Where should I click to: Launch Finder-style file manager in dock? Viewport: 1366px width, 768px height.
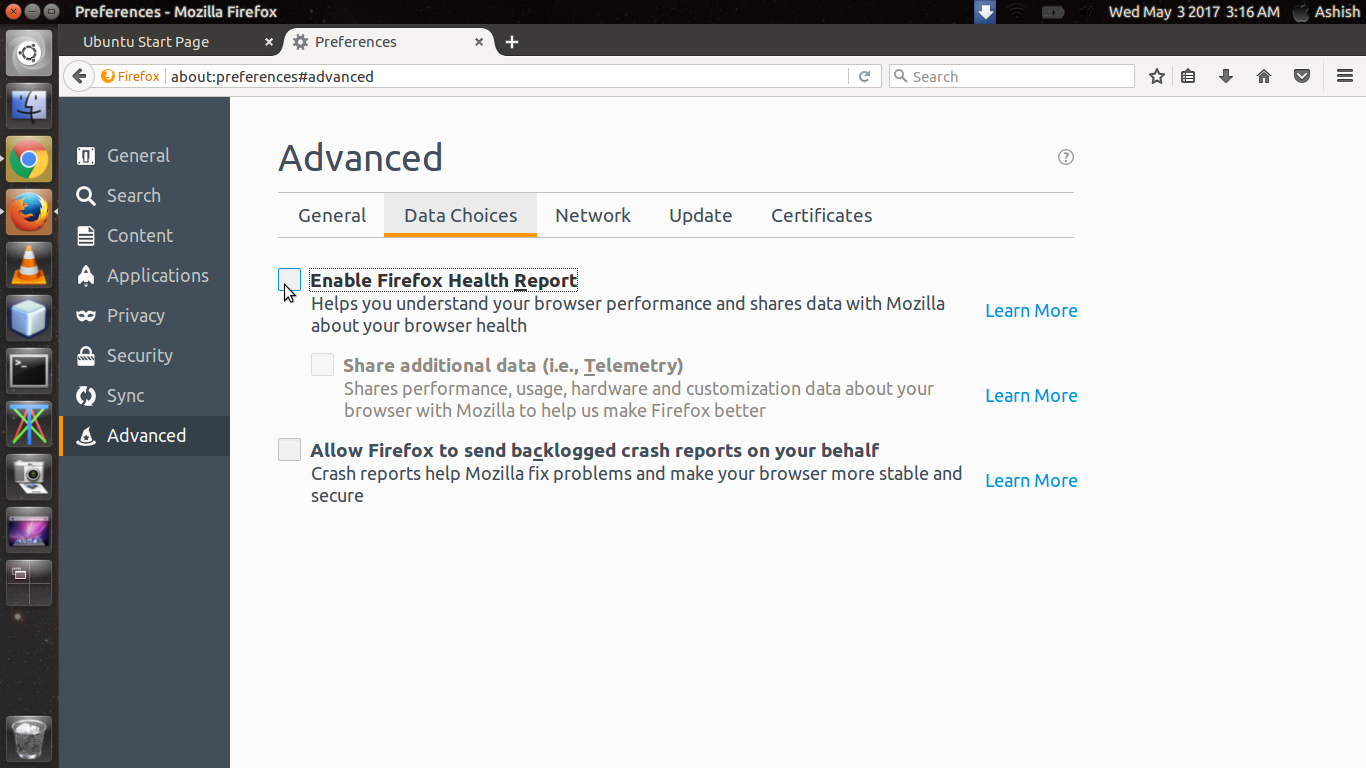[29, 106]
